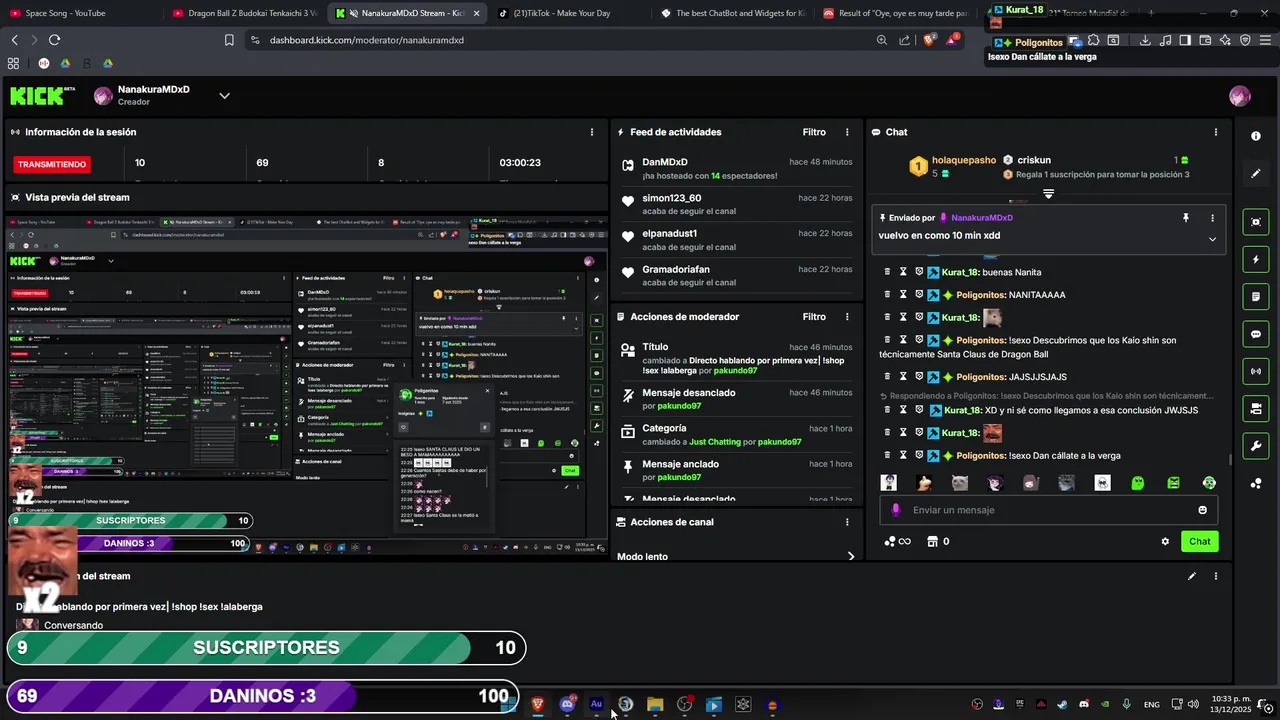
Task: Open Adobe Audition from the taskbar
Action: (597, 704)
